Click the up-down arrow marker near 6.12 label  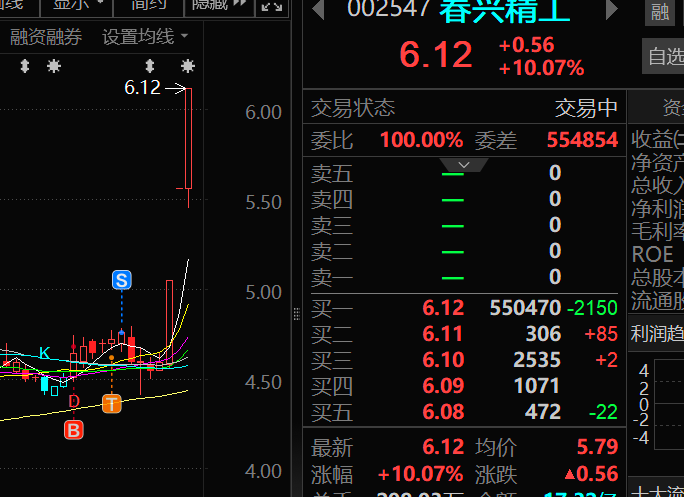point(150,66)
